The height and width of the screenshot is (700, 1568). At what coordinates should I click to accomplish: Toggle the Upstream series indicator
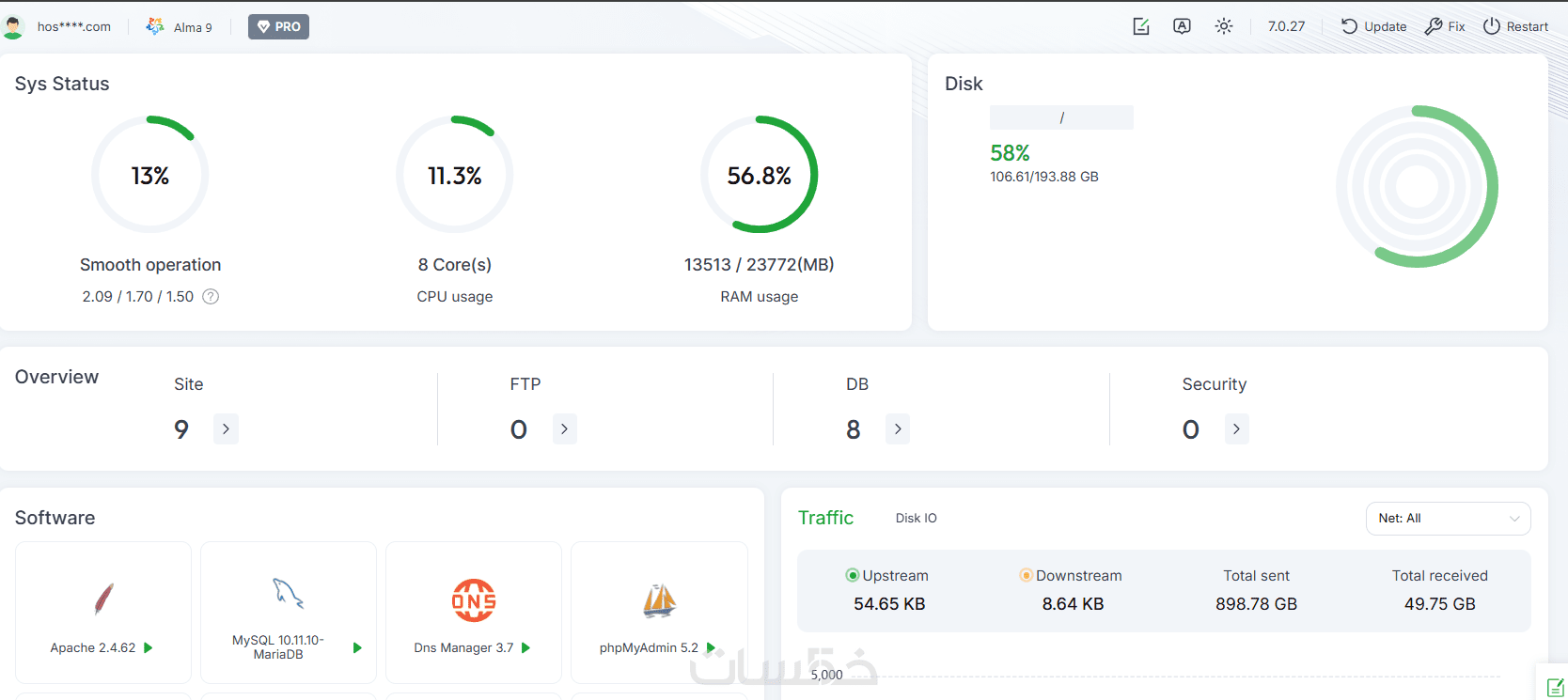(x=853, y=575)
